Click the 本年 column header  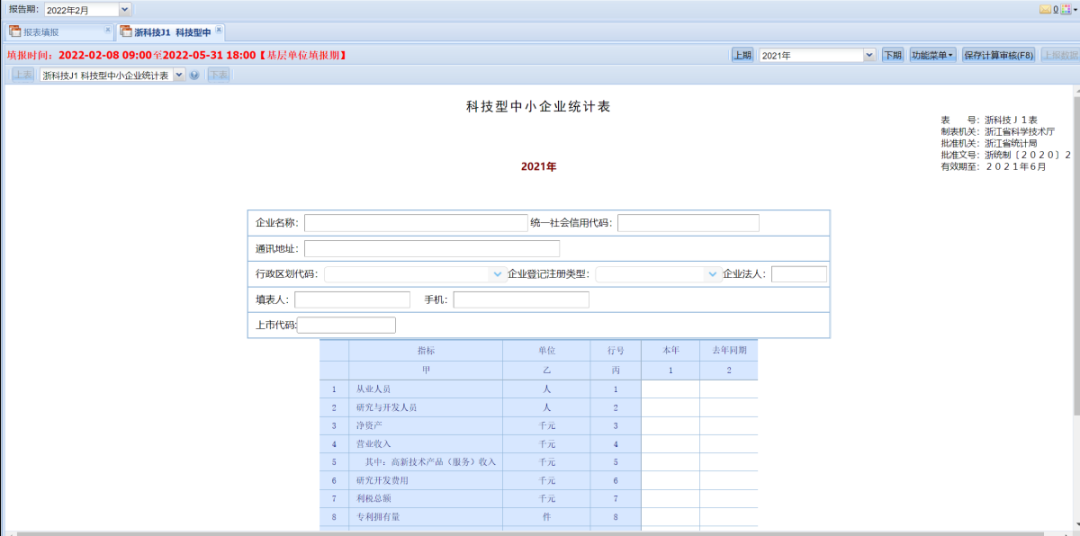pyautogui.click(x=671, y=350)
